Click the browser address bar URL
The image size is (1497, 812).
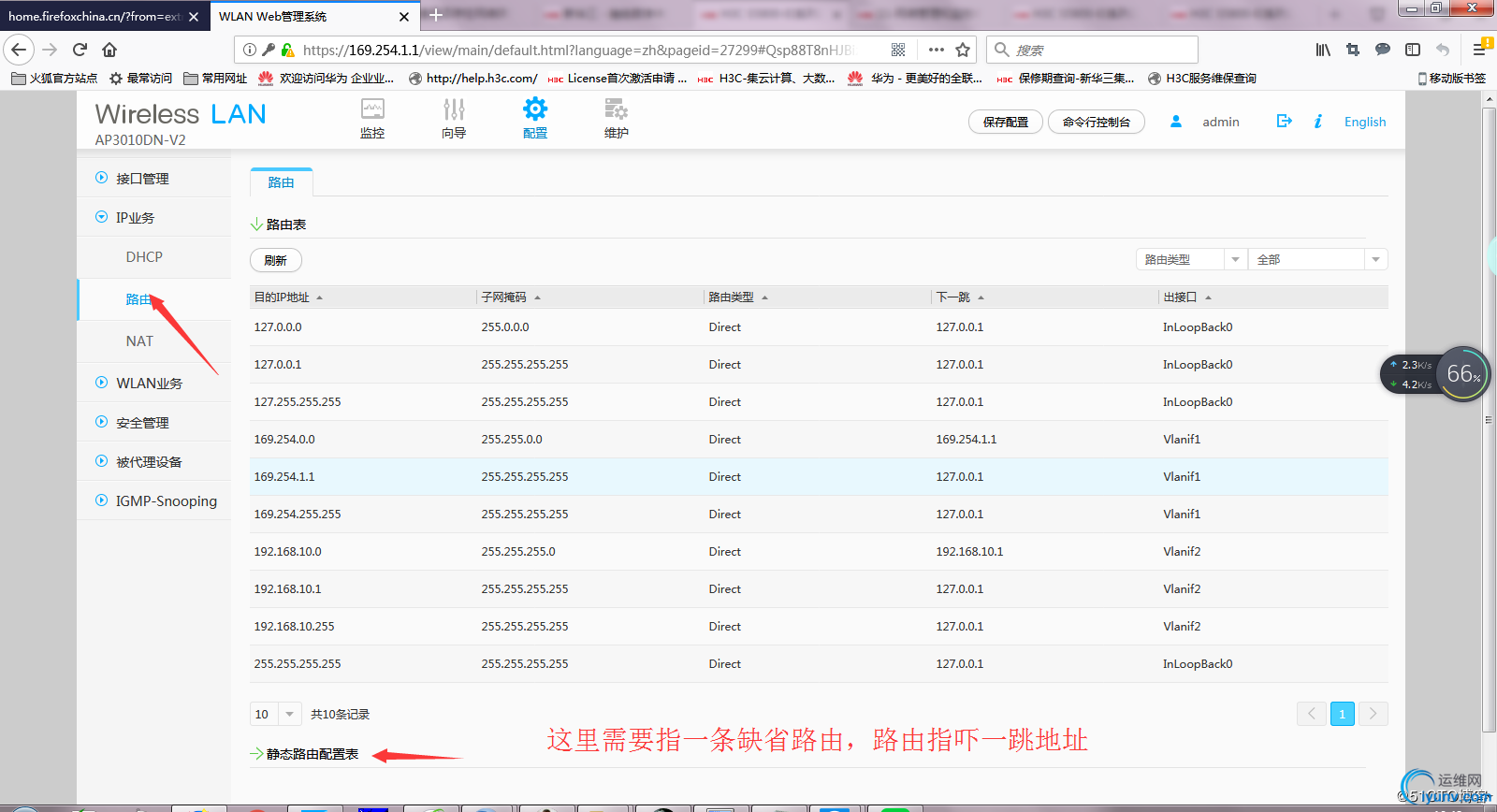pyautogui.click(x=577, y=50)
